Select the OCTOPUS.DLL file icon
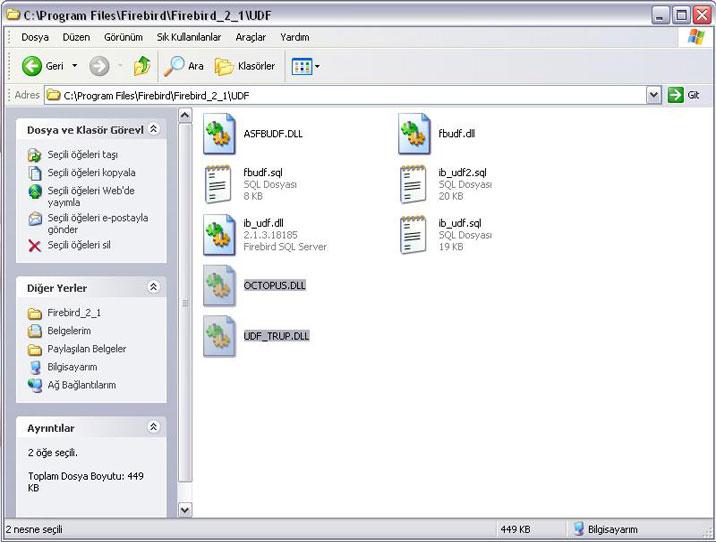The height and width of the screenshot is (542, 716). pos(219,285)
